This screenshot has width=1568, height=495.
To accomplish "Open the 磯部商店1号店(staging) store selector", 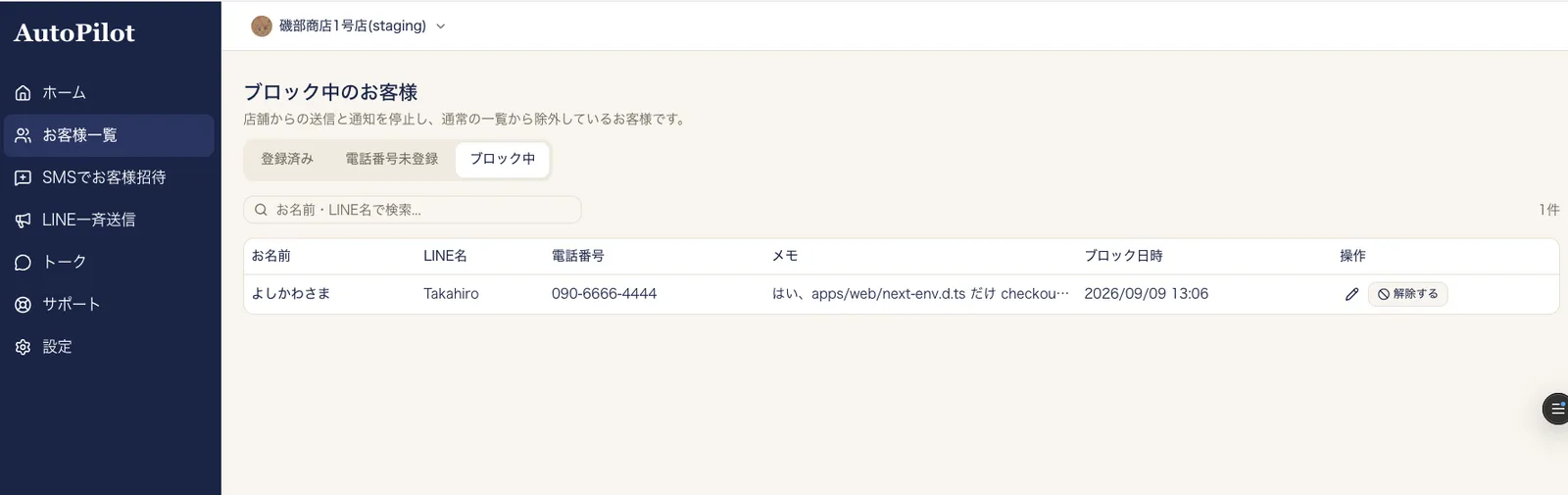I will pyautogui.click(x=349, y=26).
